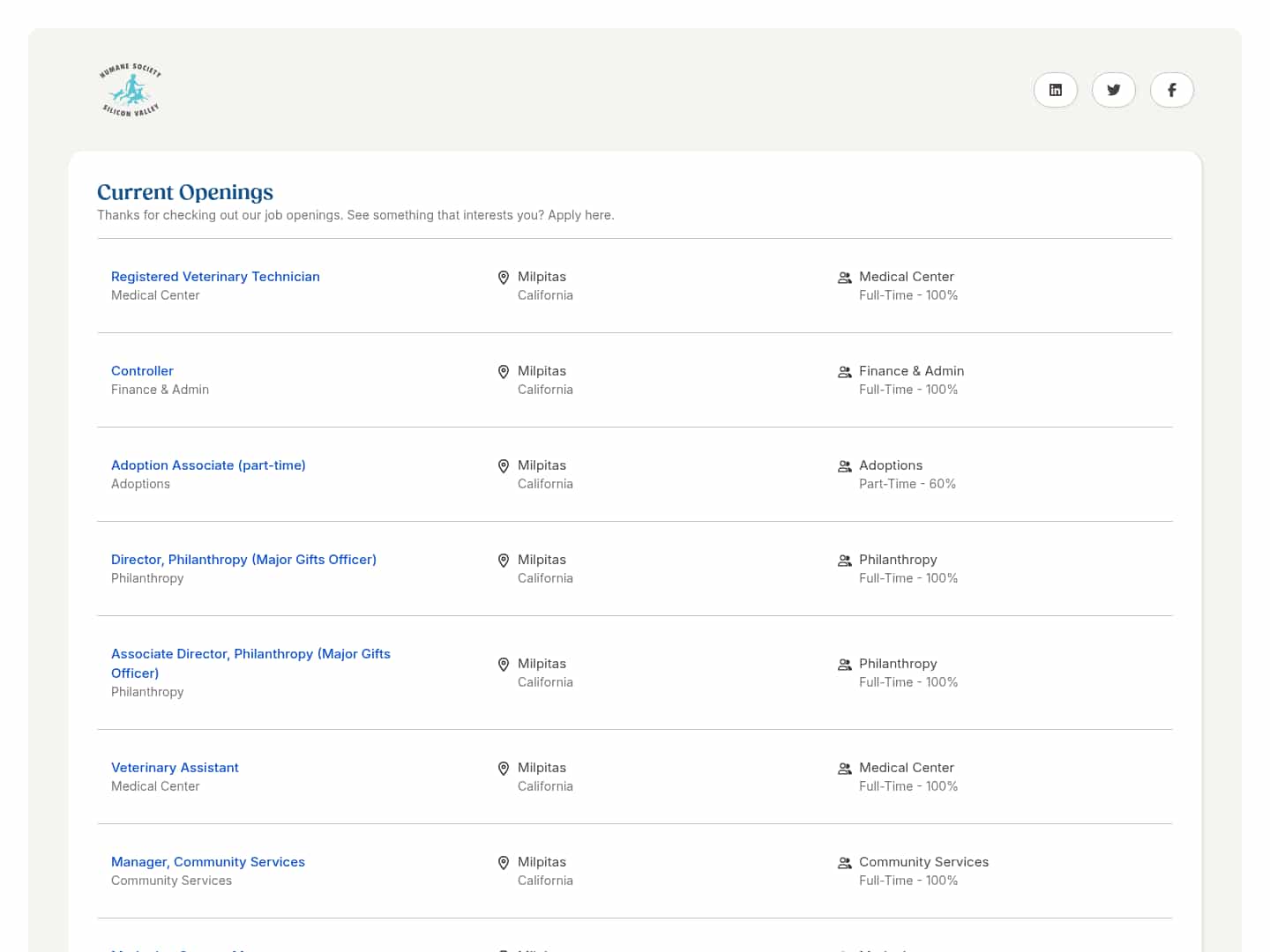Click the department icon beside Community Services
1270x952 pixels.
[x=844, y=863]
